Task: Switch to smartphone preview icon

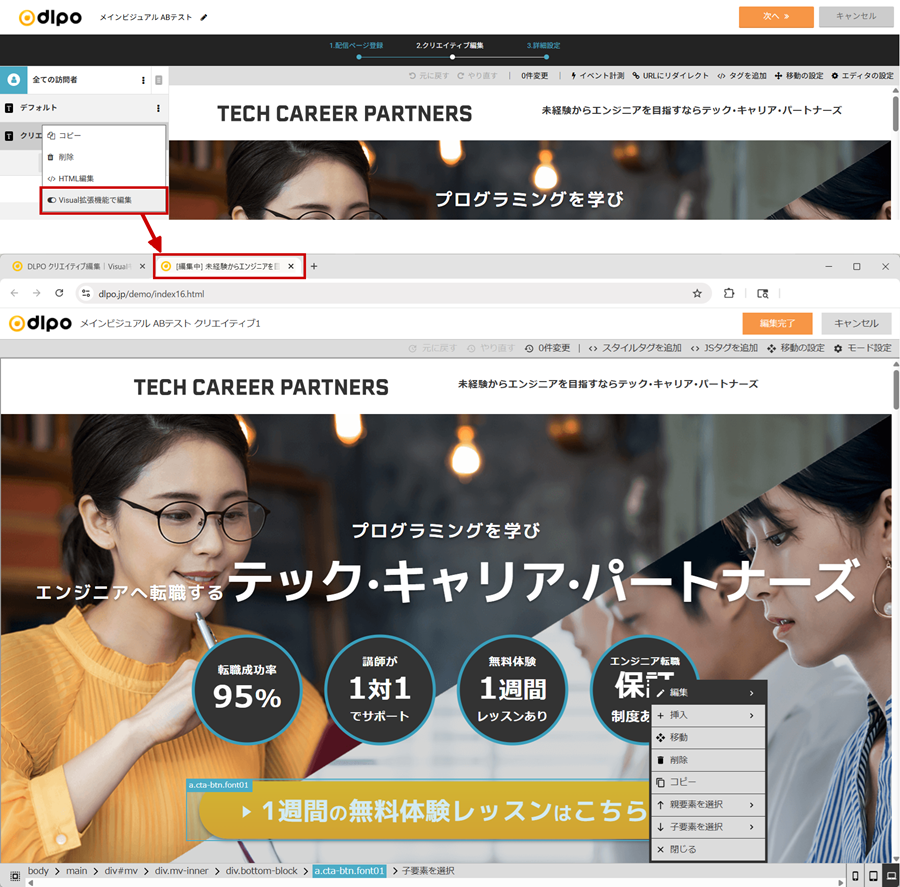Action: click(855, 876)
